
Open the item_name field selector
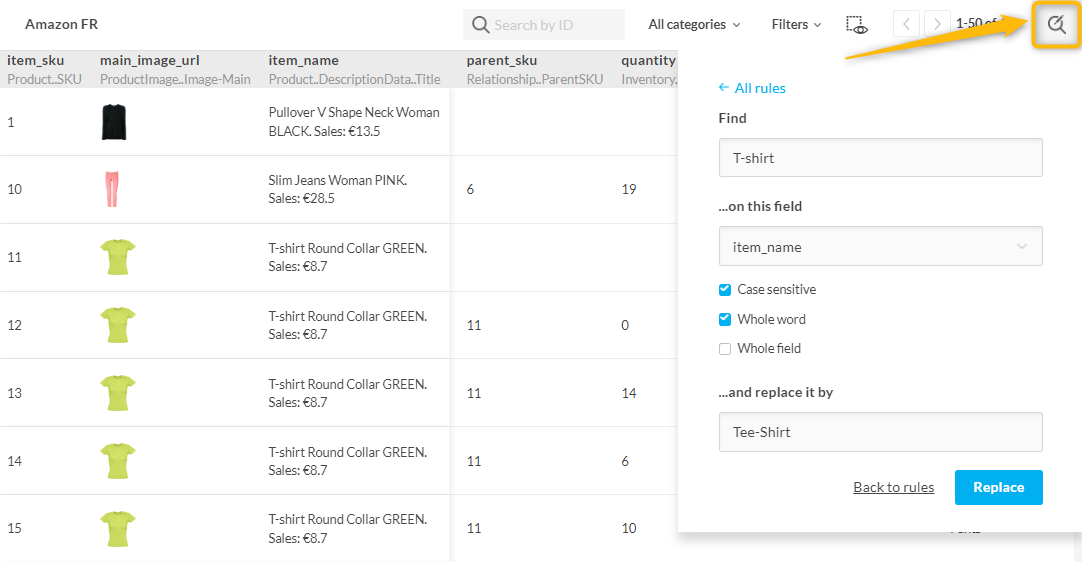tap(880, 247)
